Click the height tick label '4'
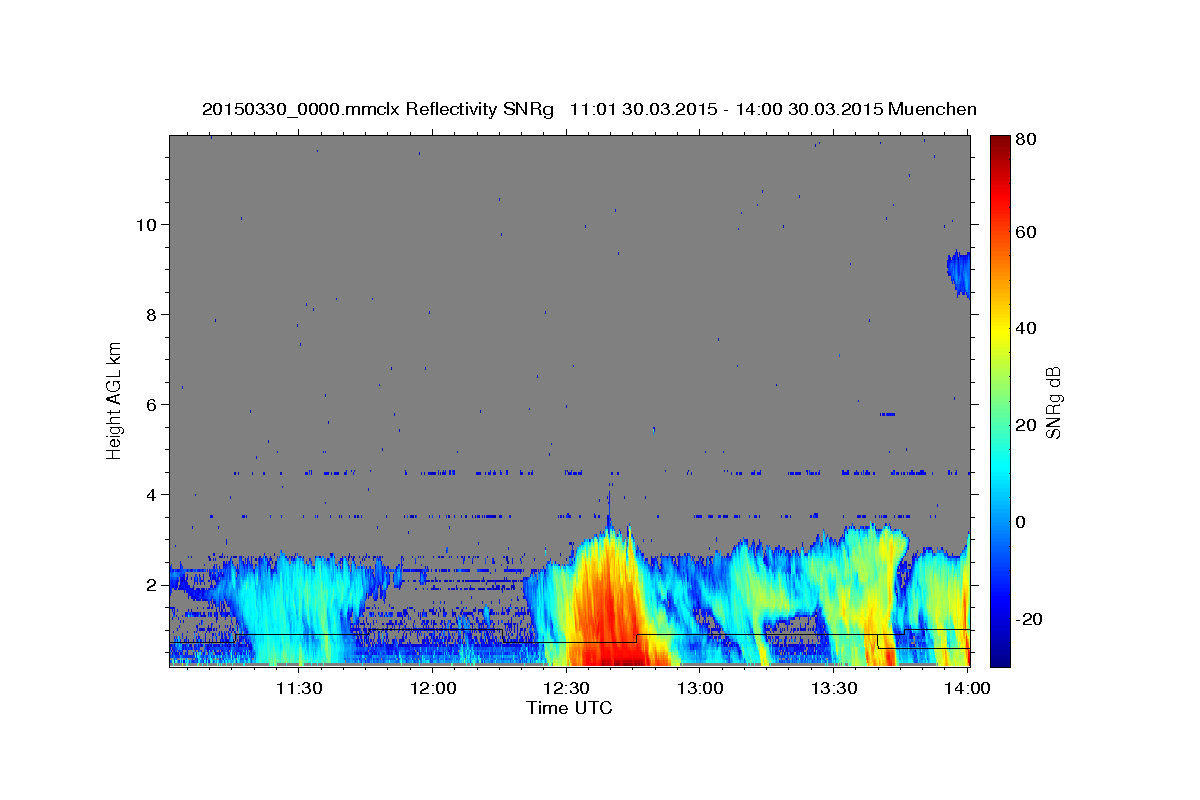 pyautogui.click(x=152, y=494)
